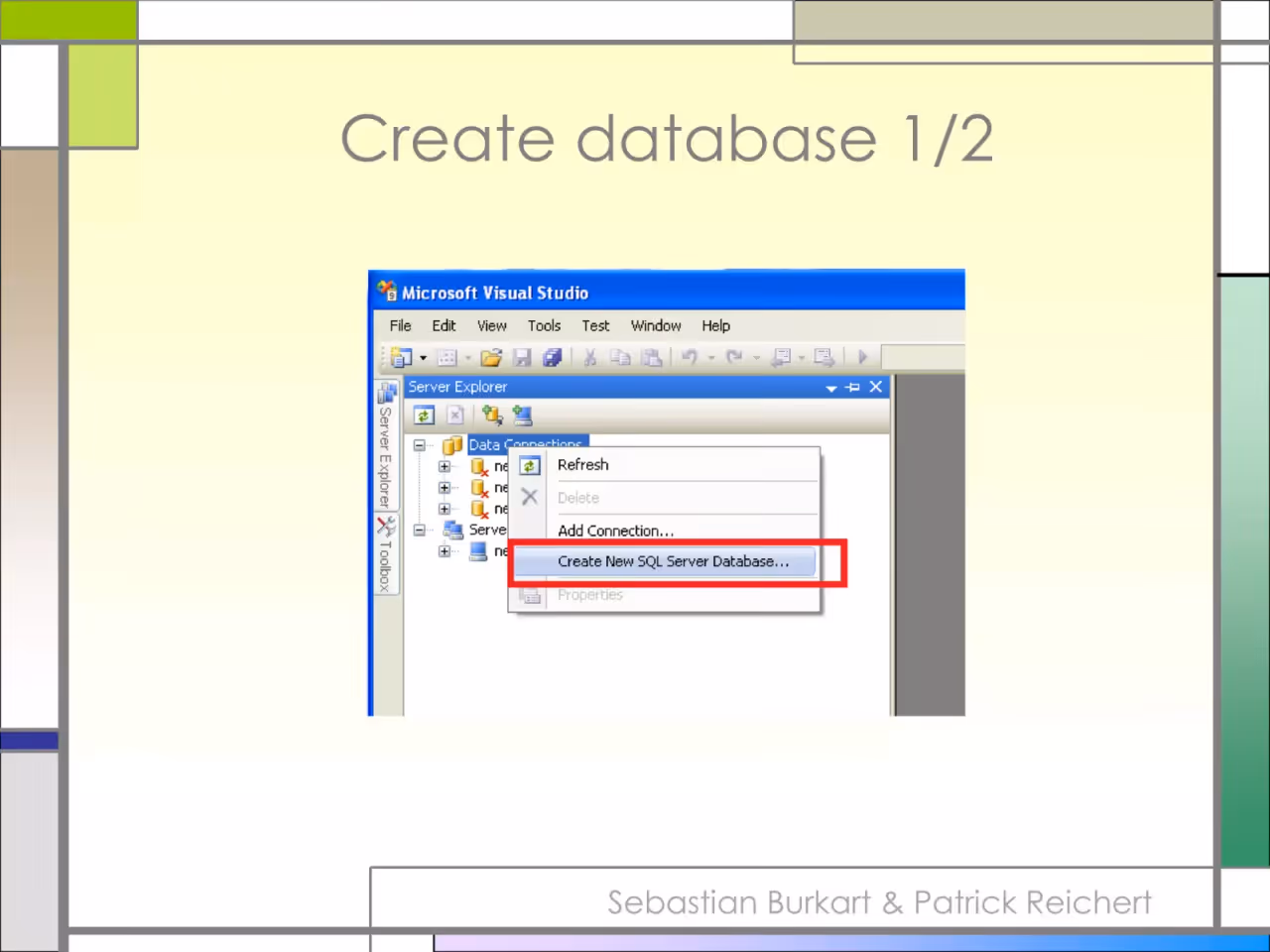Screen dimensions: 1270x952
Task: Click the Server Explorer panel title
Action: (x=457, y=387)
